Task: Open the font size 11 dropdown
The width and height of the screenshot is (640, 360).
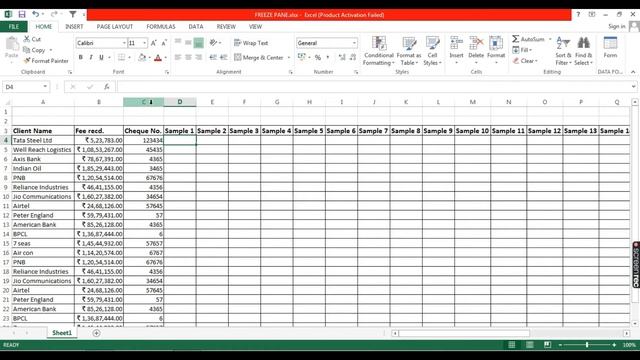Action: tap(144, 43)
